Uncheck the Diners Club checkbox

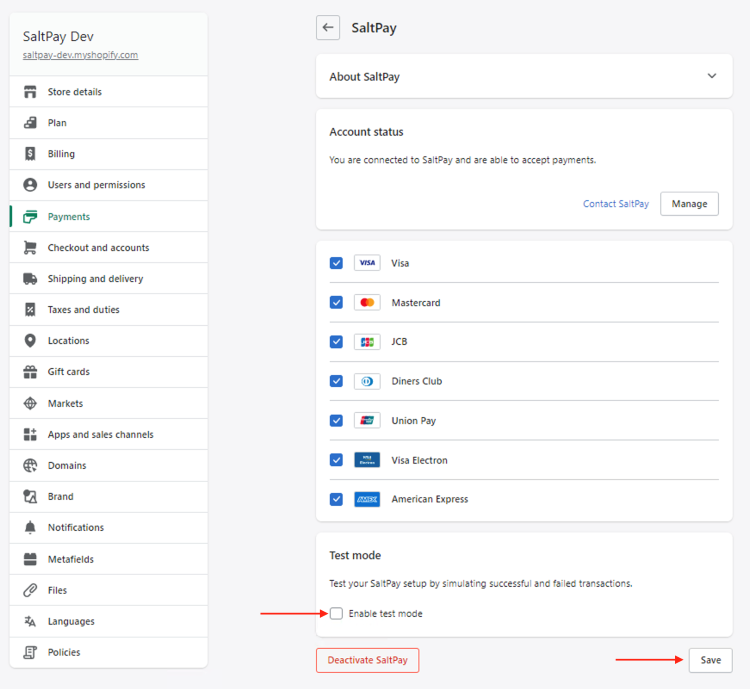pyautogui.click(x=336, y=381)
